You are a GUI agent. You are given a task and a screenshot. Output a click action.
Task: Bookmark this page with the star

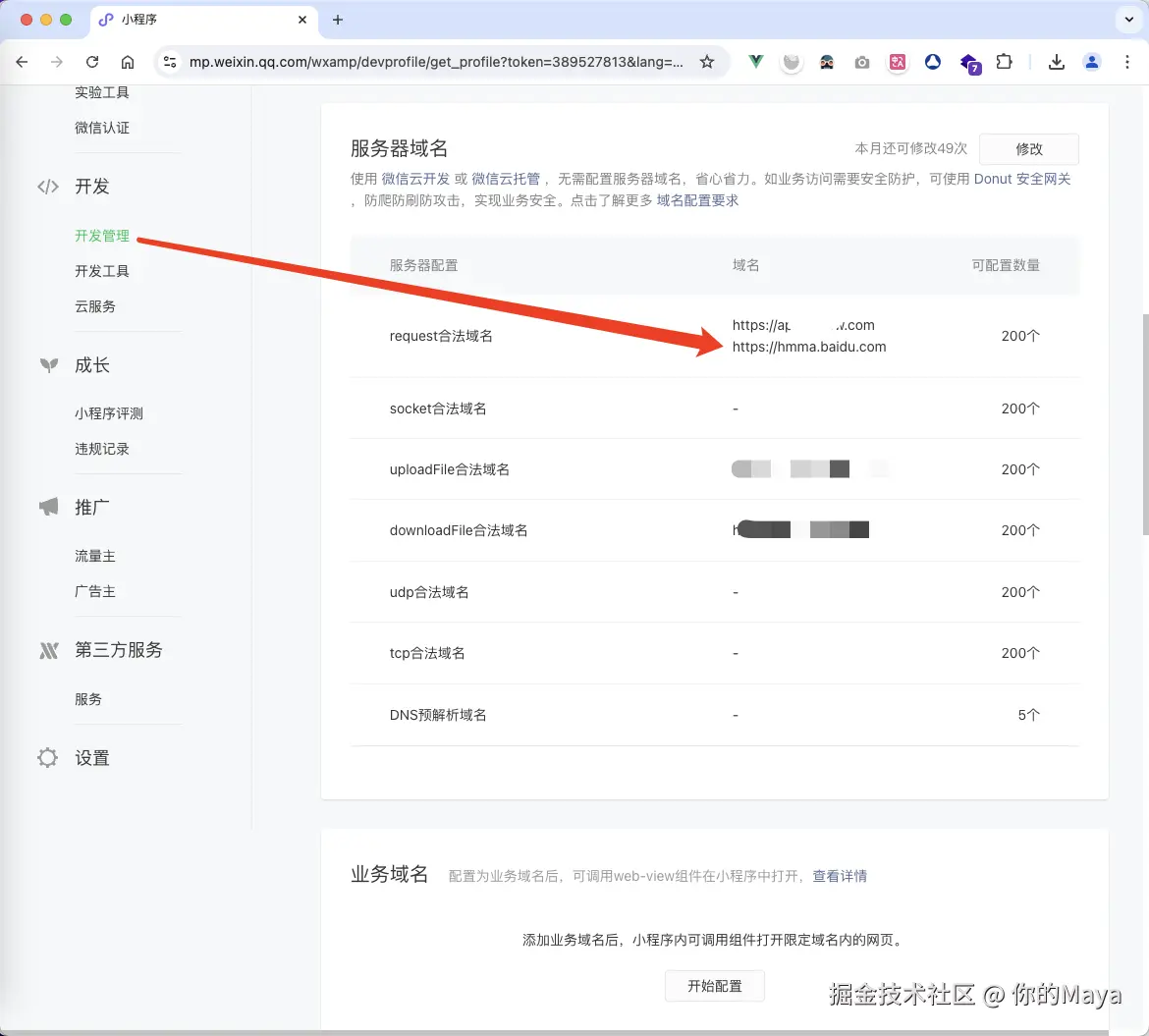pos(706,62)
